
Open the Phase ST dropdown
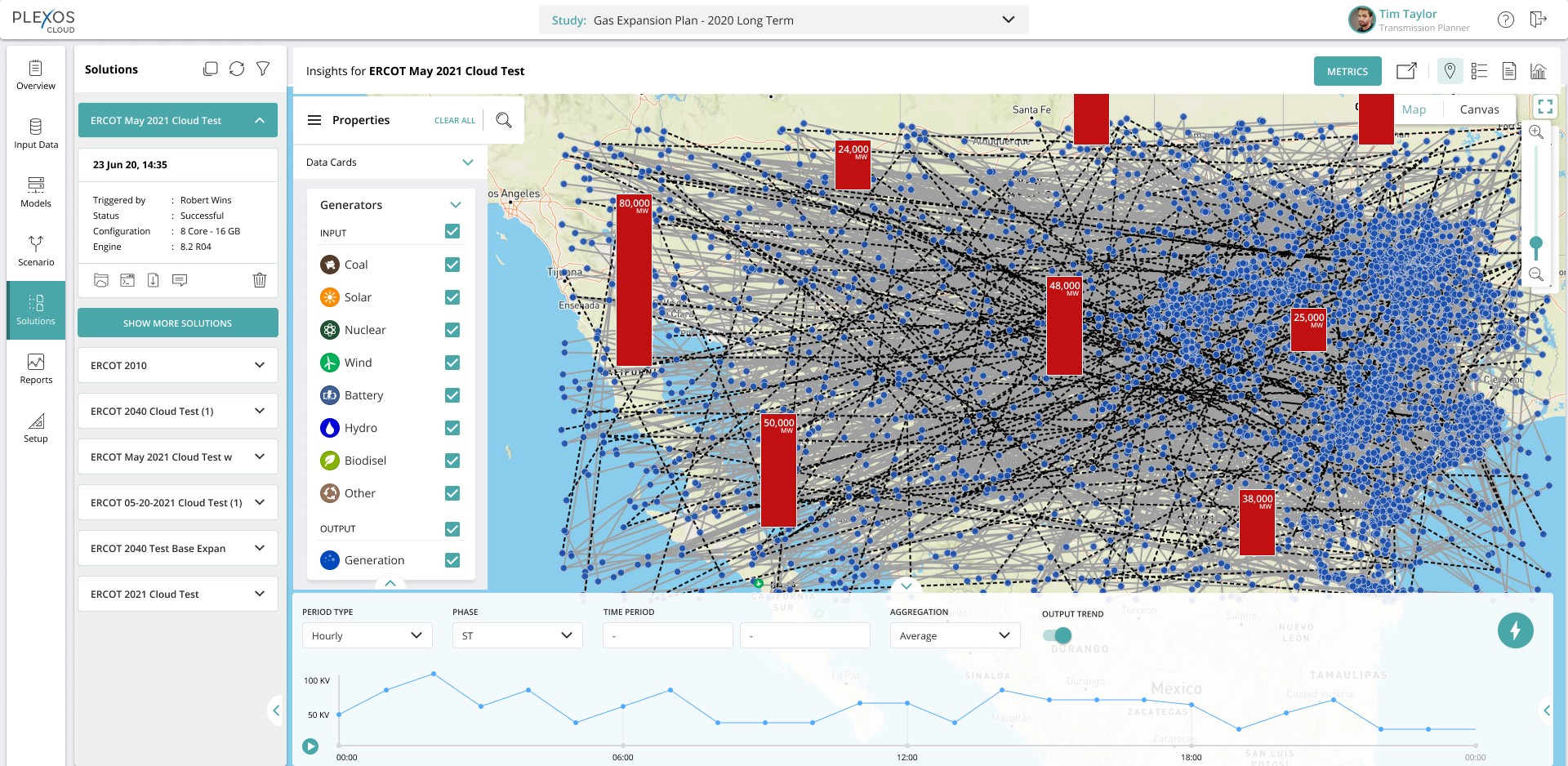tap(517, 635)
